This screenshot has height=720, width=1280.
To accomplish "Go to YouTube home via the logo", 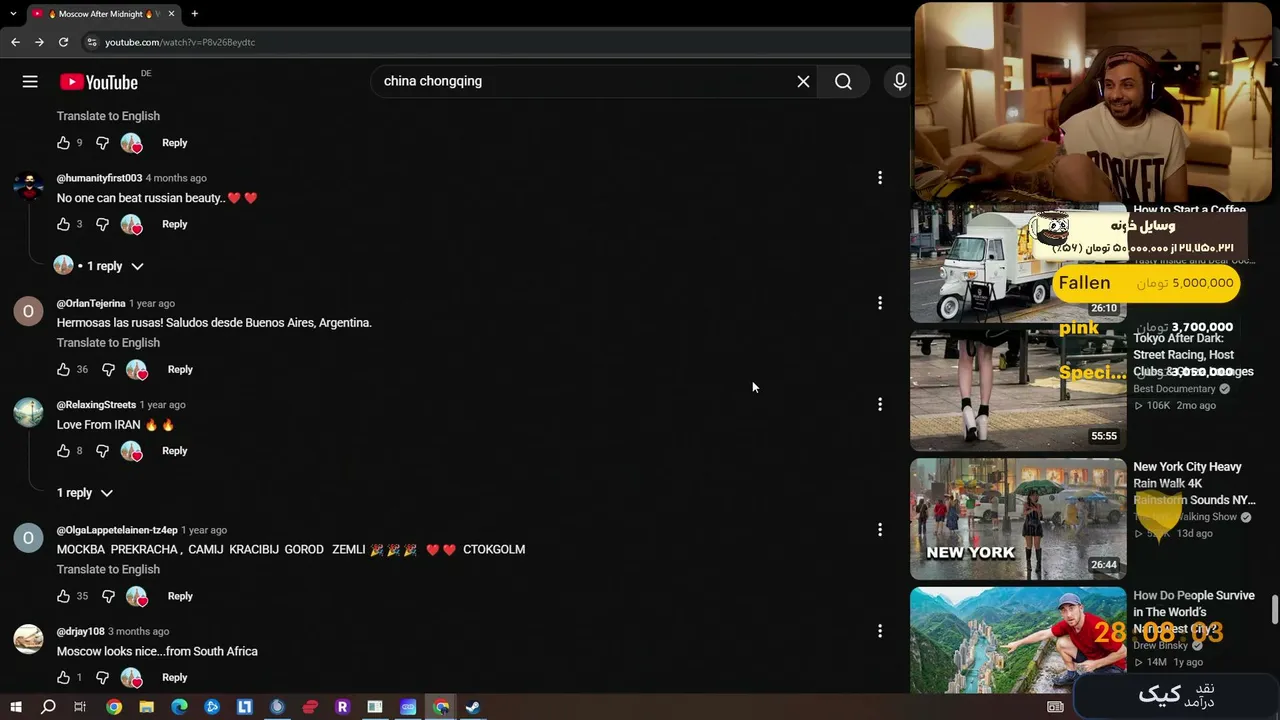I will pos(99,82).
